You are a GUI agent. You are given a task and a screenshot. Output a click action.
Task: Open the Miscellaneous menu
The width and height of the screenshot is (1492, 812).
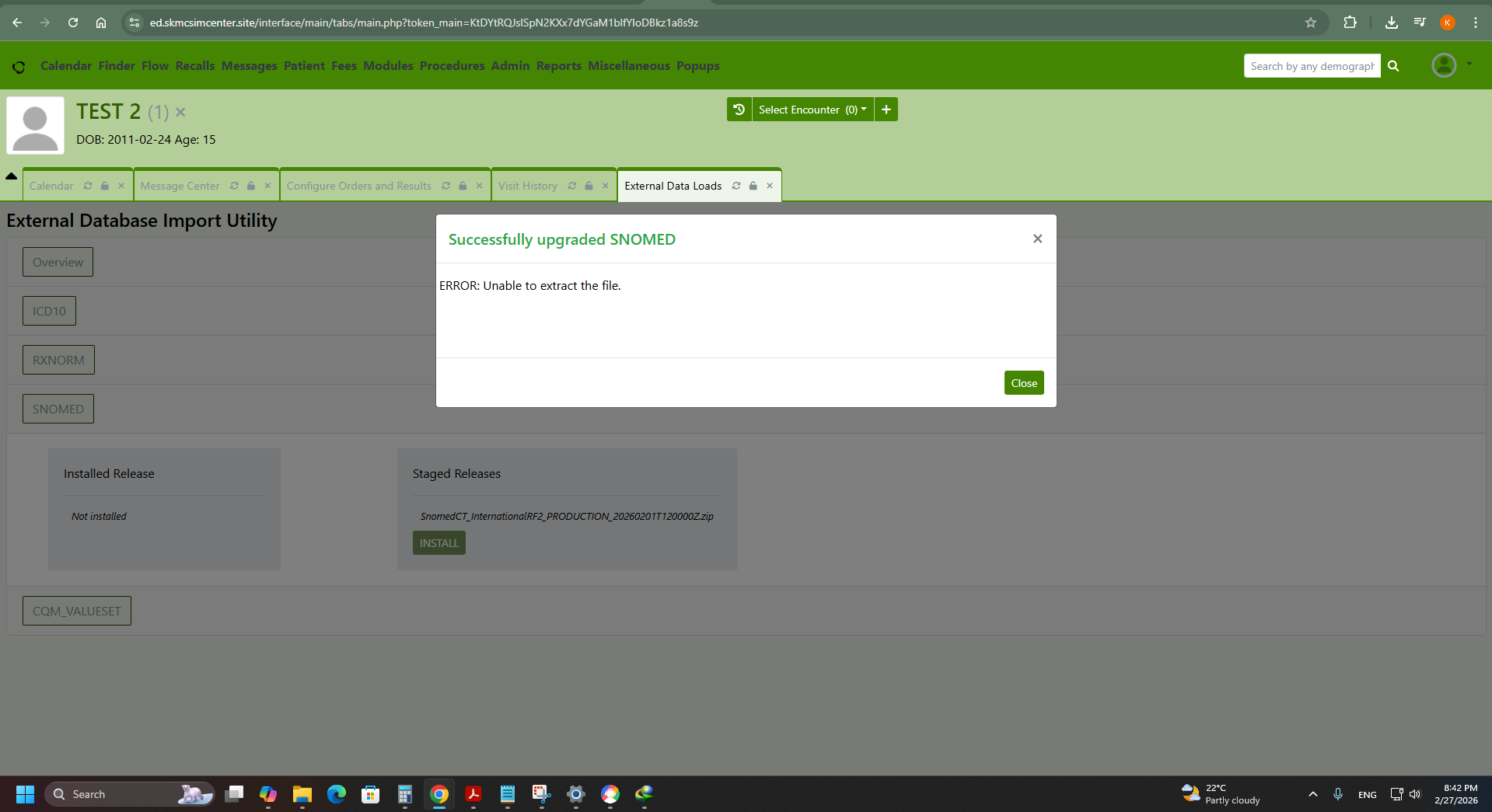click(628, 66)
